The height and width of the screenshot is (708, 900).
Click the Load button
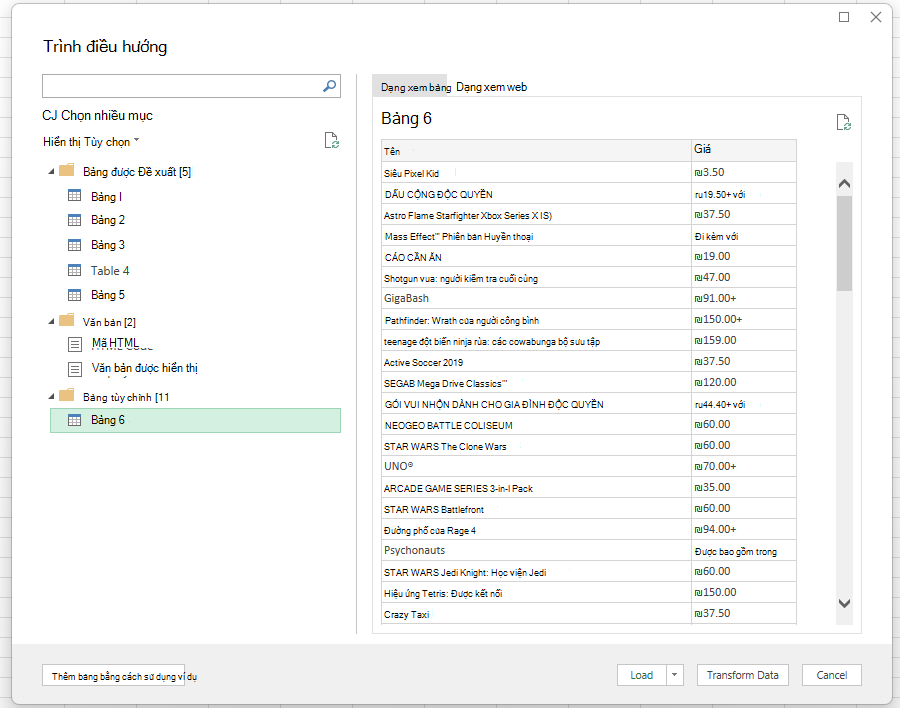642,675
